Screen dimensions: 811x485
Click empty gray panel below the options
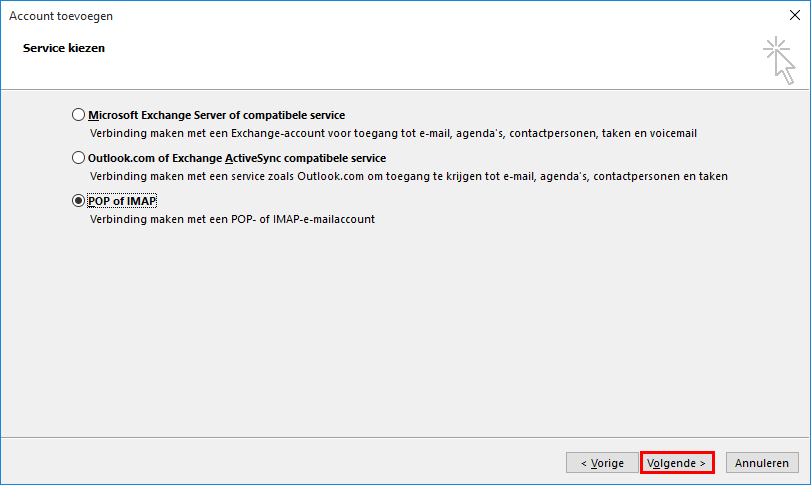coord(400,340)
